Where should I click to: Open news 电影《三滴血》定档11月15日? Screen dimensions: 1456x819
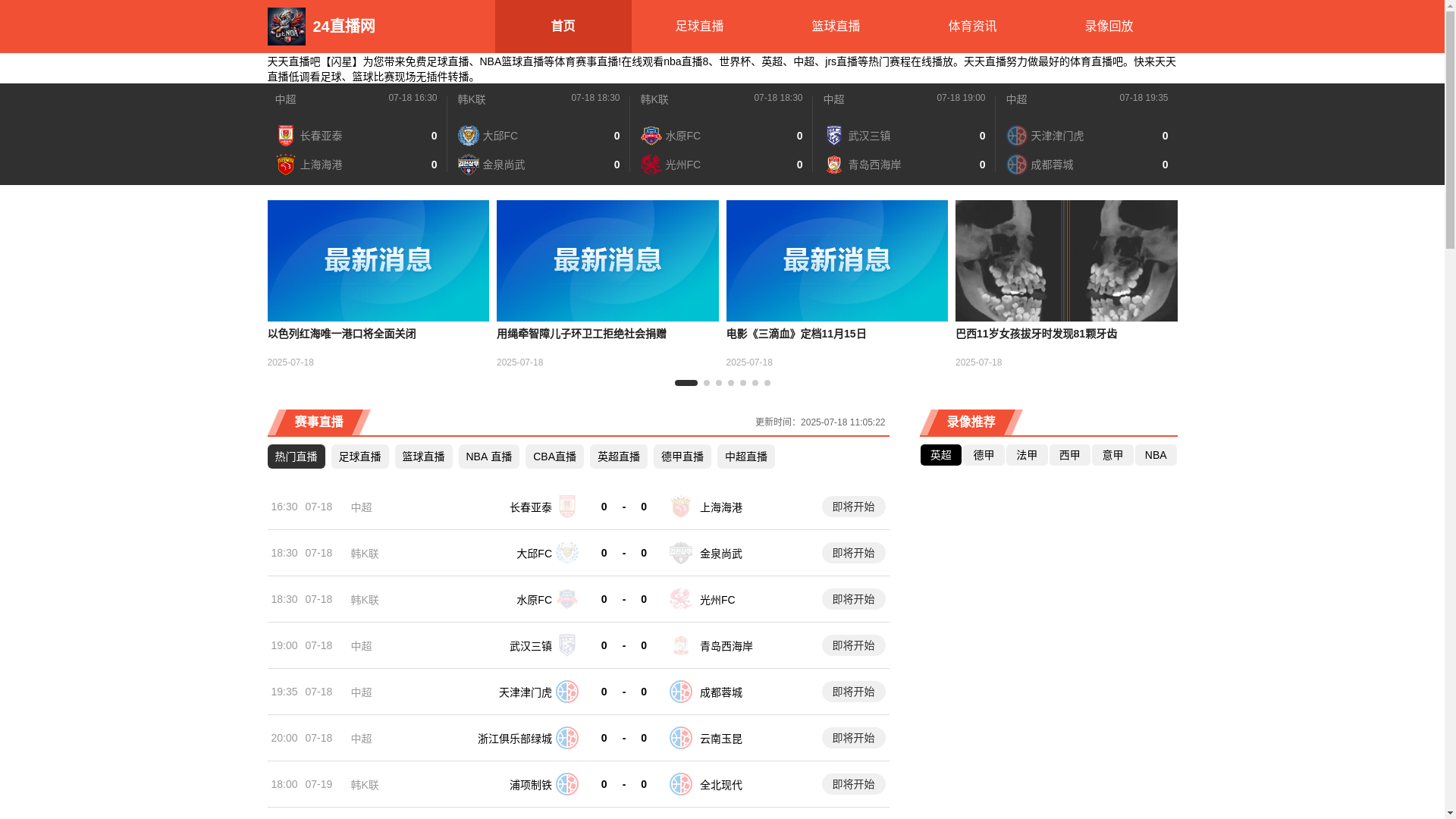coord(796,334)
